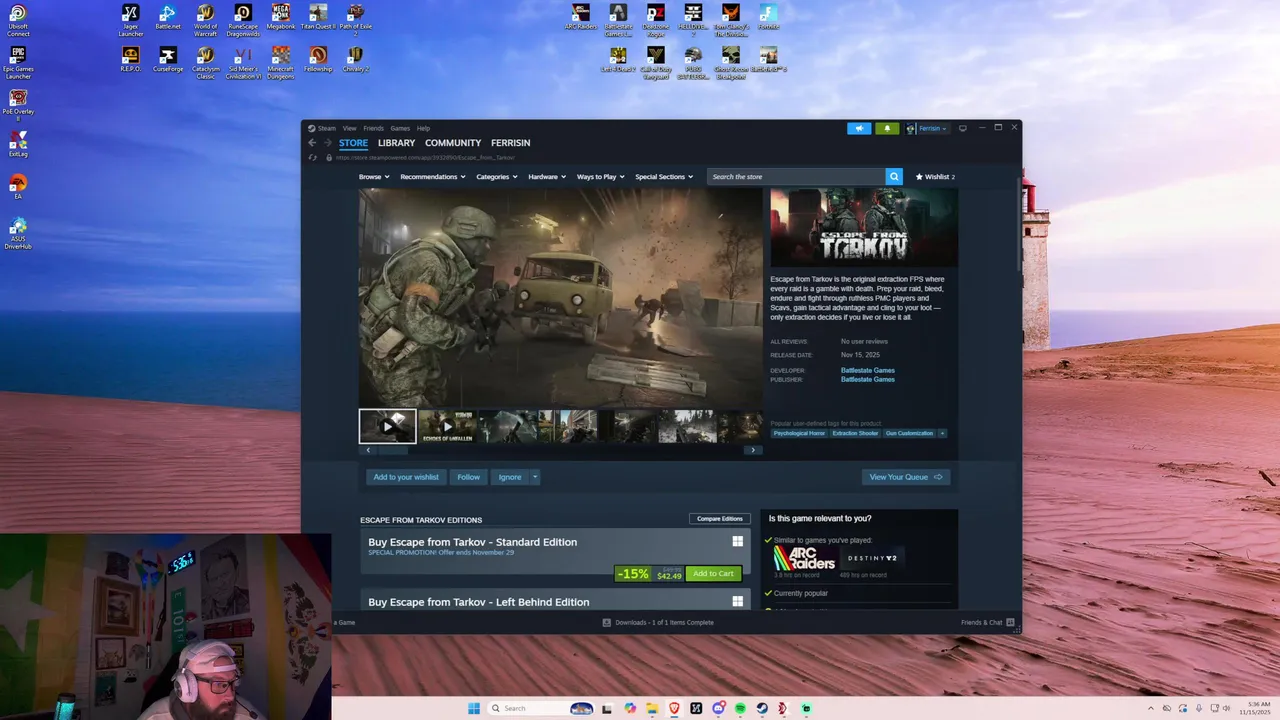1280x720 pixels.
Task: Open the Battlestate Games developer link
Action: pyautogui.click(x=867, y=370)
